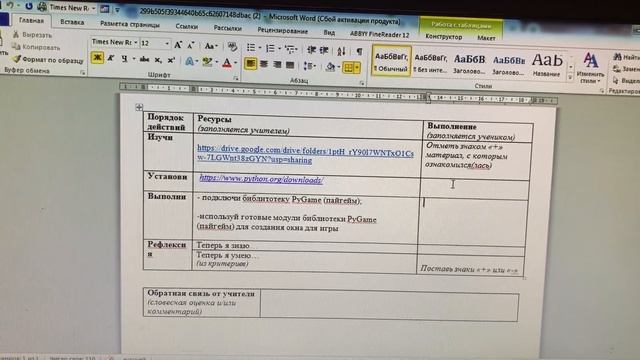Screen dimensions: 640x360
Task: Open the Буфер обмена pane launcher
Action: click(x=83, y=72)
